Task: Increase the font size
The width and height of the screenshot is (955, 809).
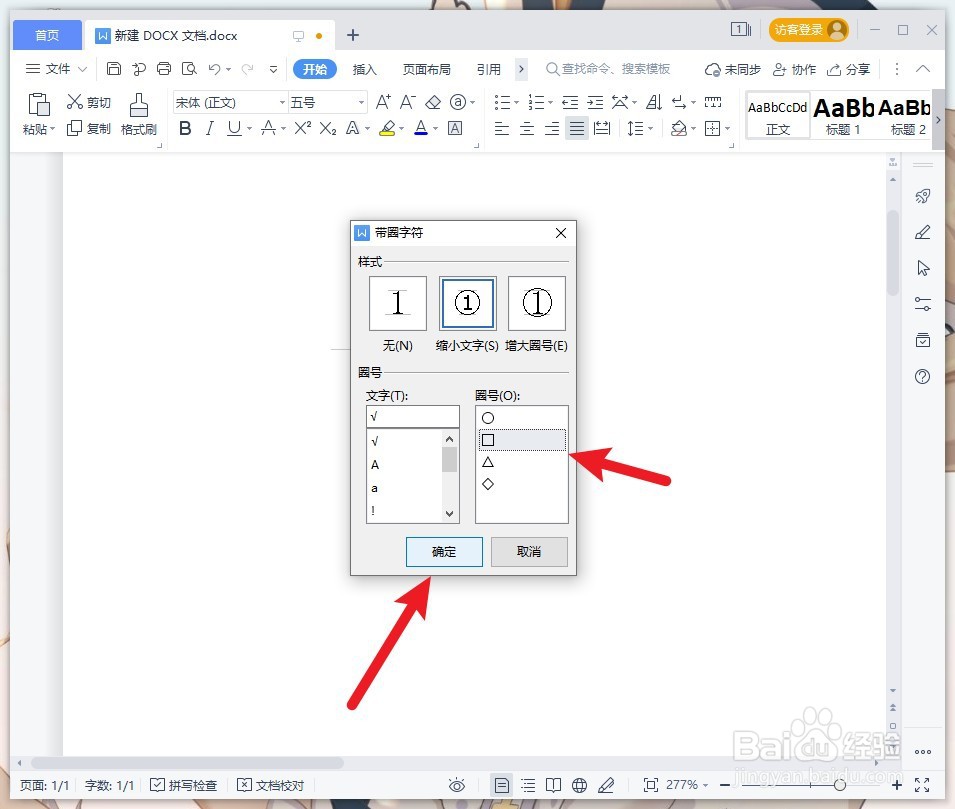Action: (x=383, y=102)
